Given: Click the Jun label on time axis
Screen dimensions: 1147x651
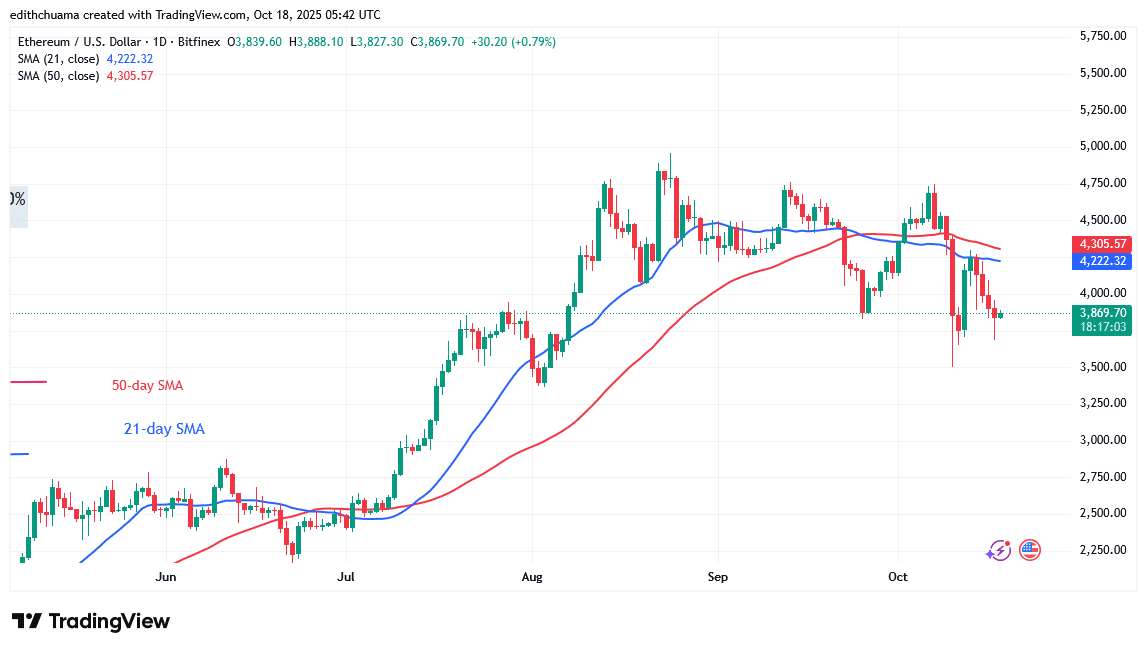Looking at the screenshot, I should 166,577.
